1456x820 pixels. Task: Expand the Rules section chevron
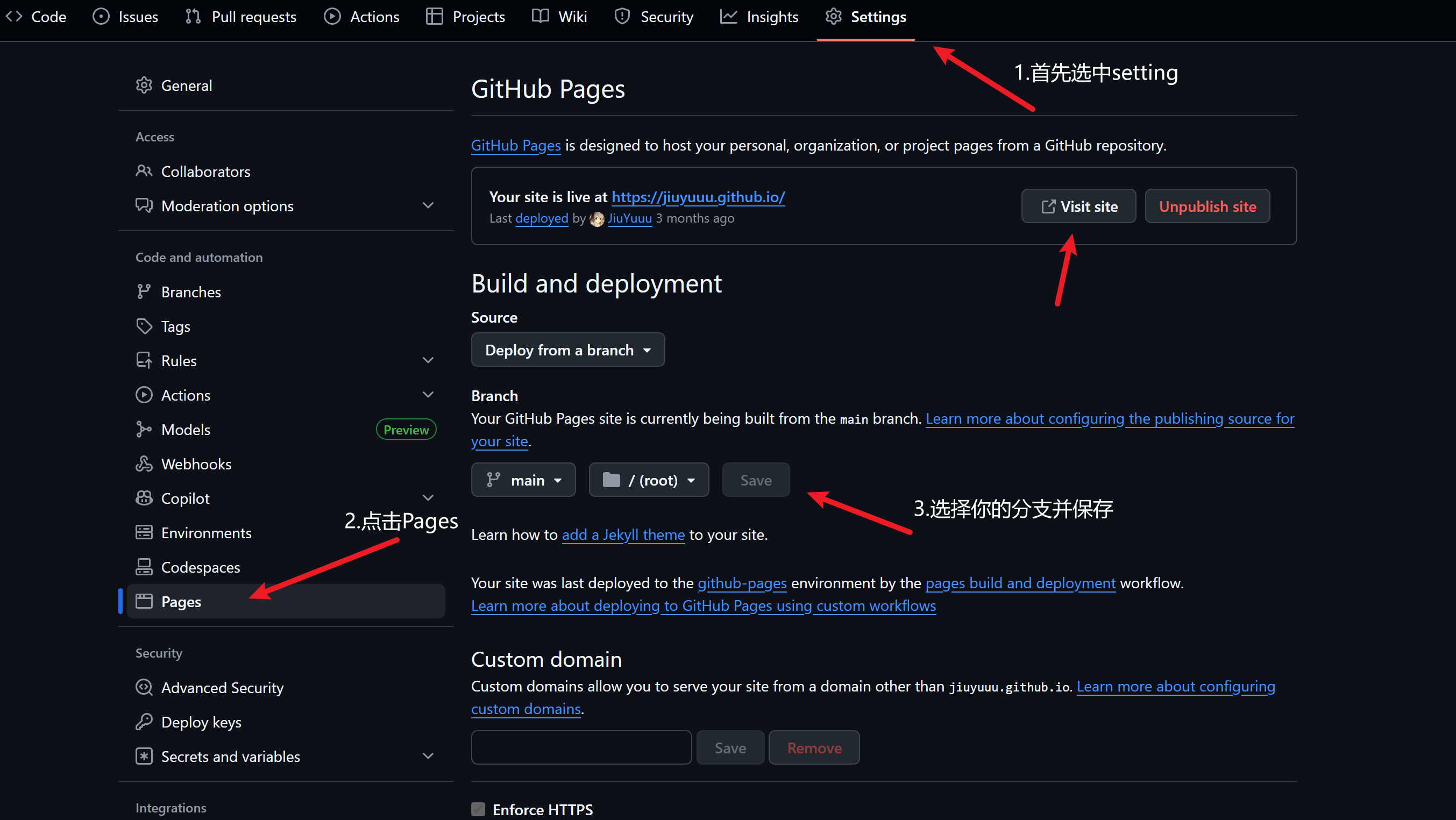429,360
